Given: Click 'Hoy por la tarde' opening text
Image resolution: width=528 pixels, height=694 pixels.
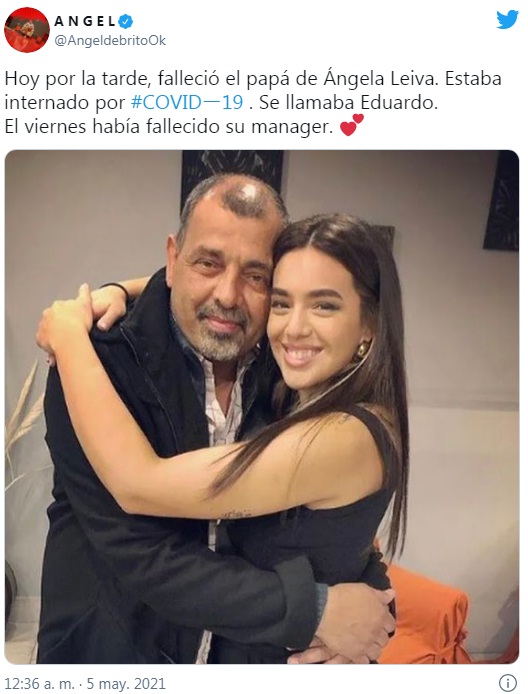Looking at the screenshot, I should click(77, 79).
